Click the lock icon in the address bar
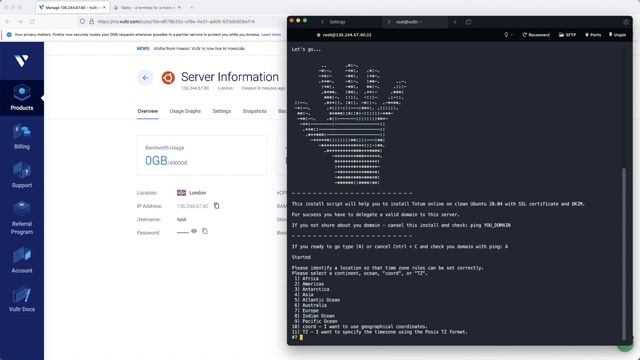 point(91,21)
